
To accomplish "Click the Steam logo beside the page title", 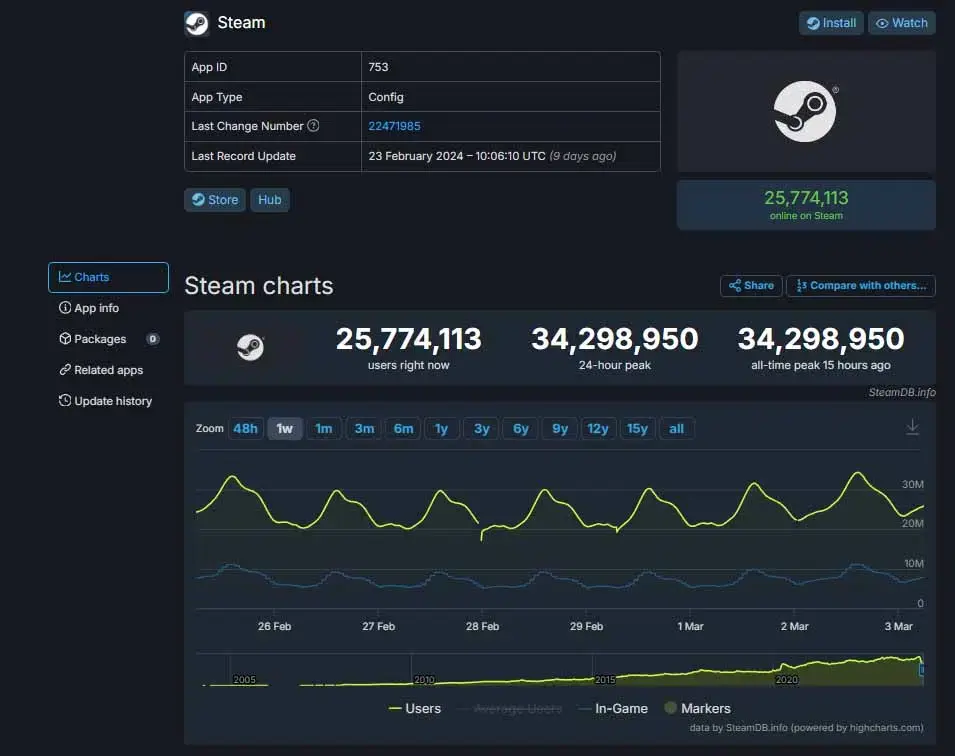I will click(197, 24).
